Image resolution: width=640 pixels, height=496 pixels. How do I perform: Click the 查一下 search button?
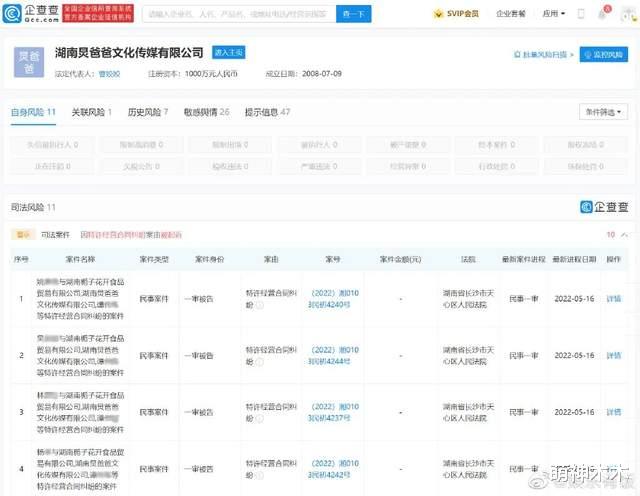[353, 14]
